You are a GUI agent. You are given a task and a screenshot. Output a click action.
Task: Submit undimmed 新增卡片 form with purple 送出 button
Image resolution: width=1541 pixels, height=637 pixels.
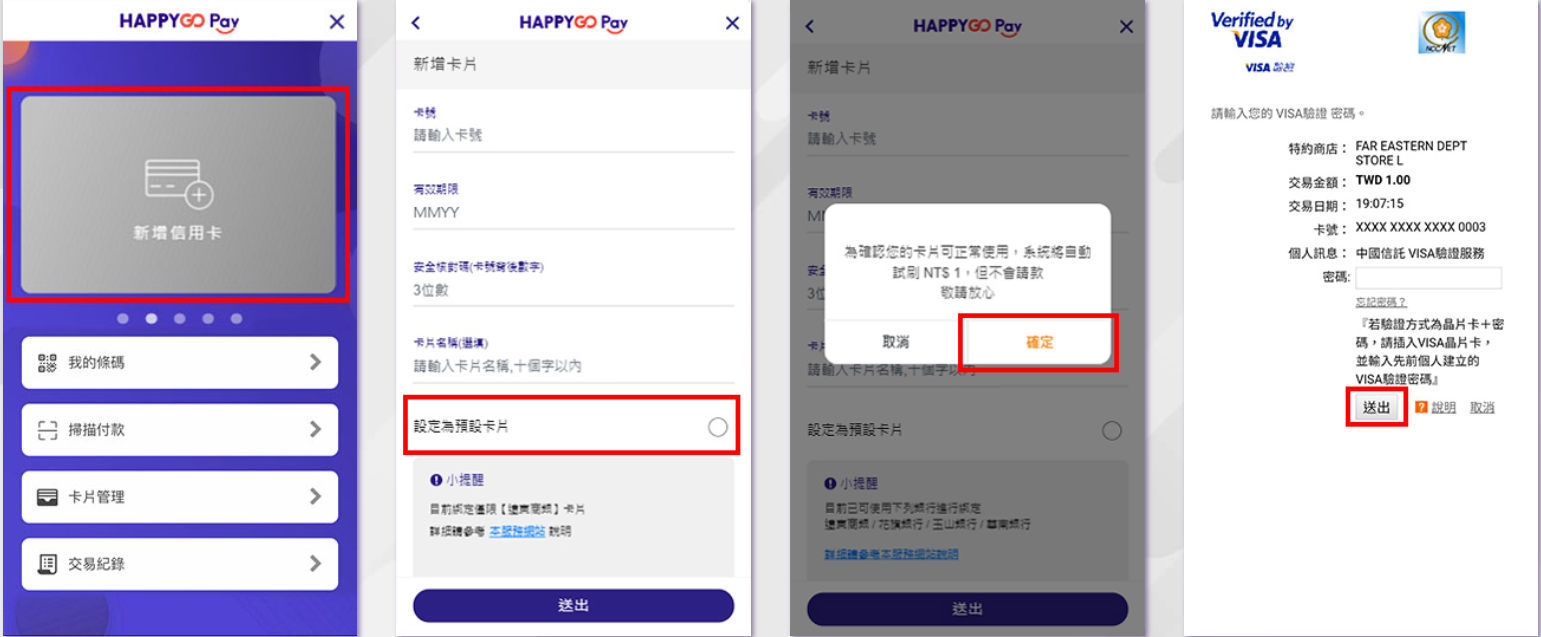tap(573, 606)
